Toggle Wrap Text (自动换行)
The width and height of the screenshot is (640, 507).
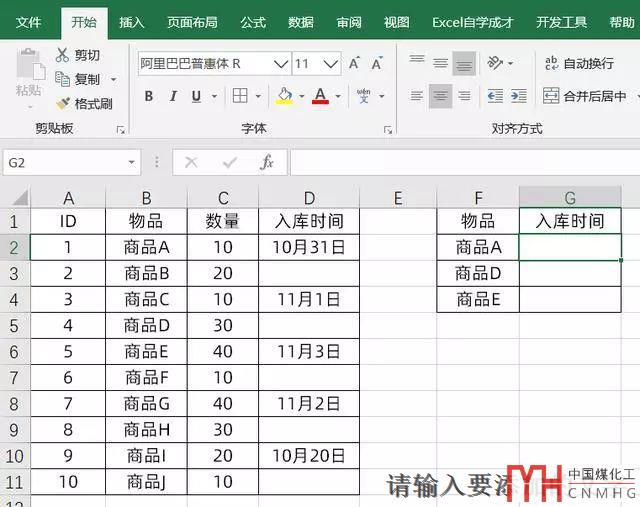click(579, 63)
